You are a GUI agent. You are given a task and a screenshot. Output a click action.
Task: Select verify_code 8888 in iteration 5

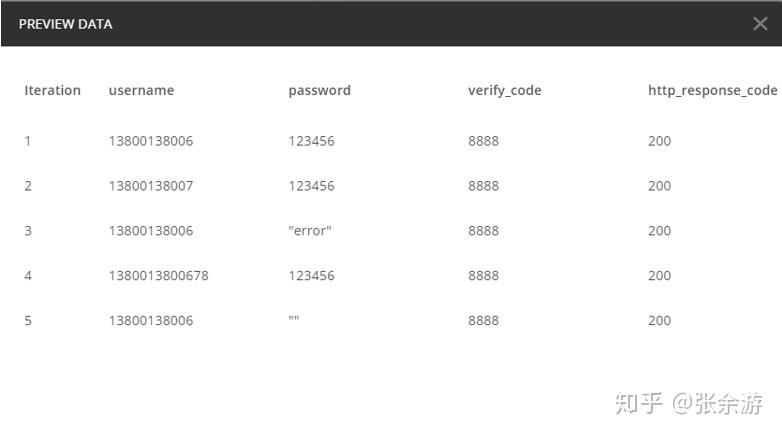(483, 320)
